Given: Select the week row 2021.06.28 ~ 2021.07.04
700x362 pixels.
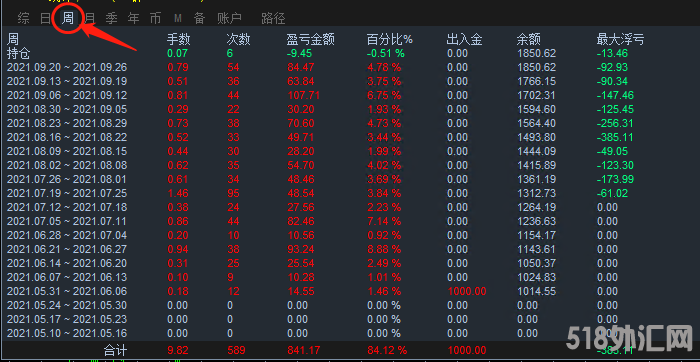Looking at the screenshot, I should [67, 235].
